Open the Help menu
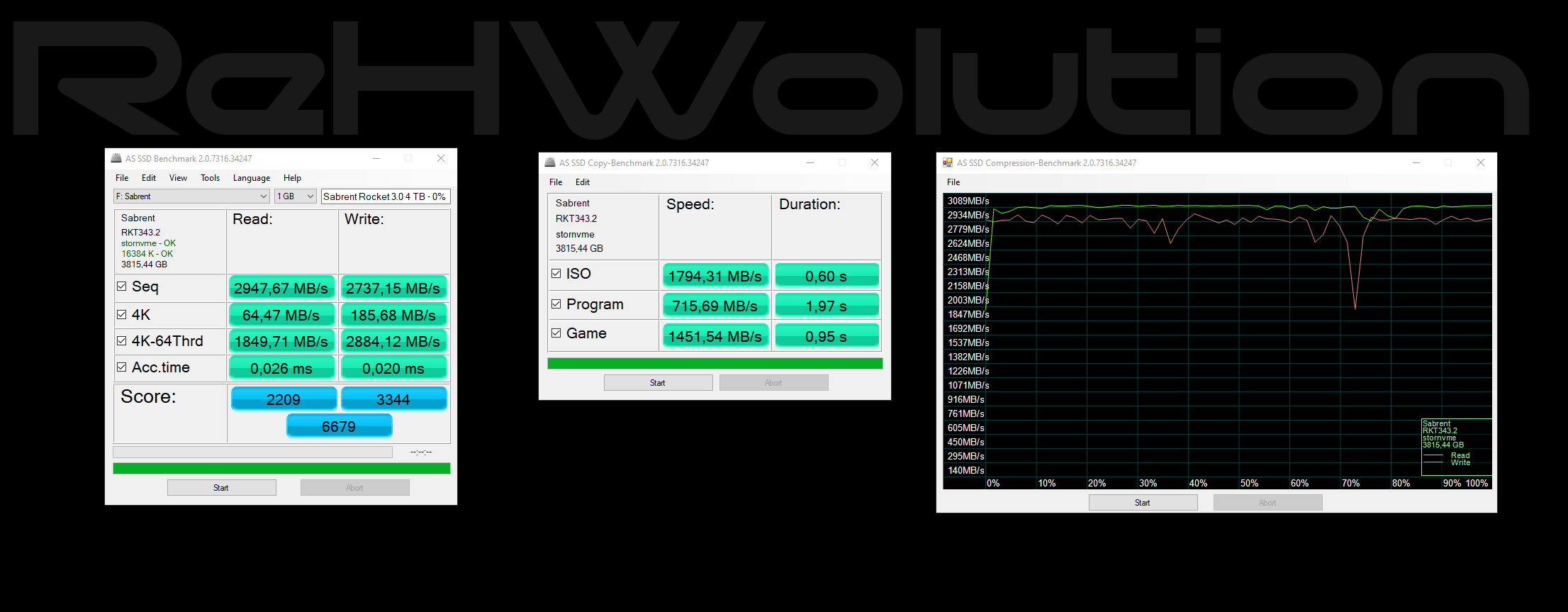This screenshot has height=612, width=1568. 293,178
